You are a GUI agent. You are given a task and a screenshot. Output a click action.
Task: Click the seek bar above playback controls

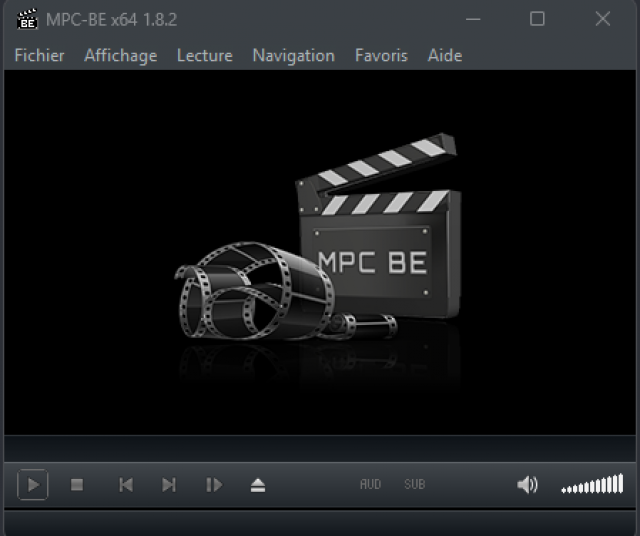320,448
